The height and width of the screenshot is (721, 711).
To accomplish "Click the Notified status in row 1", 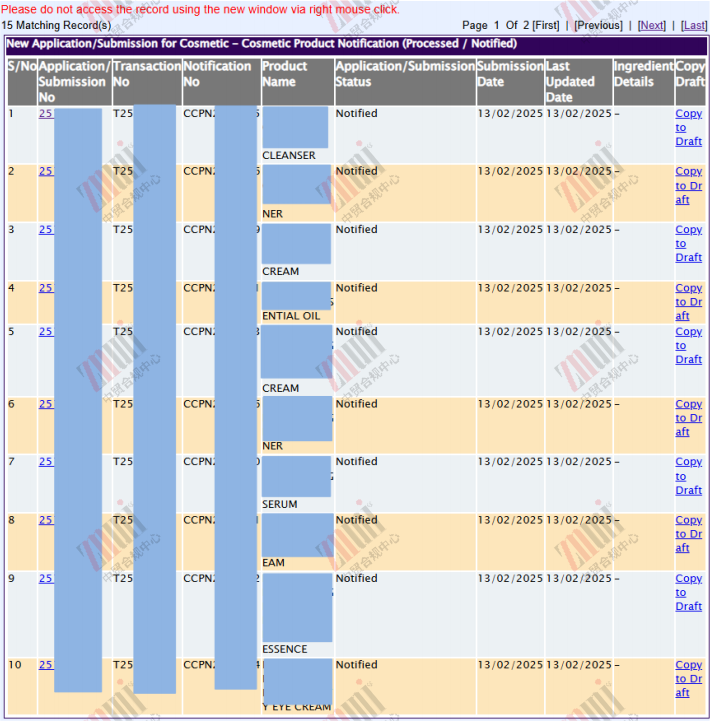I will pyautogui.click(x=356, y=114).
